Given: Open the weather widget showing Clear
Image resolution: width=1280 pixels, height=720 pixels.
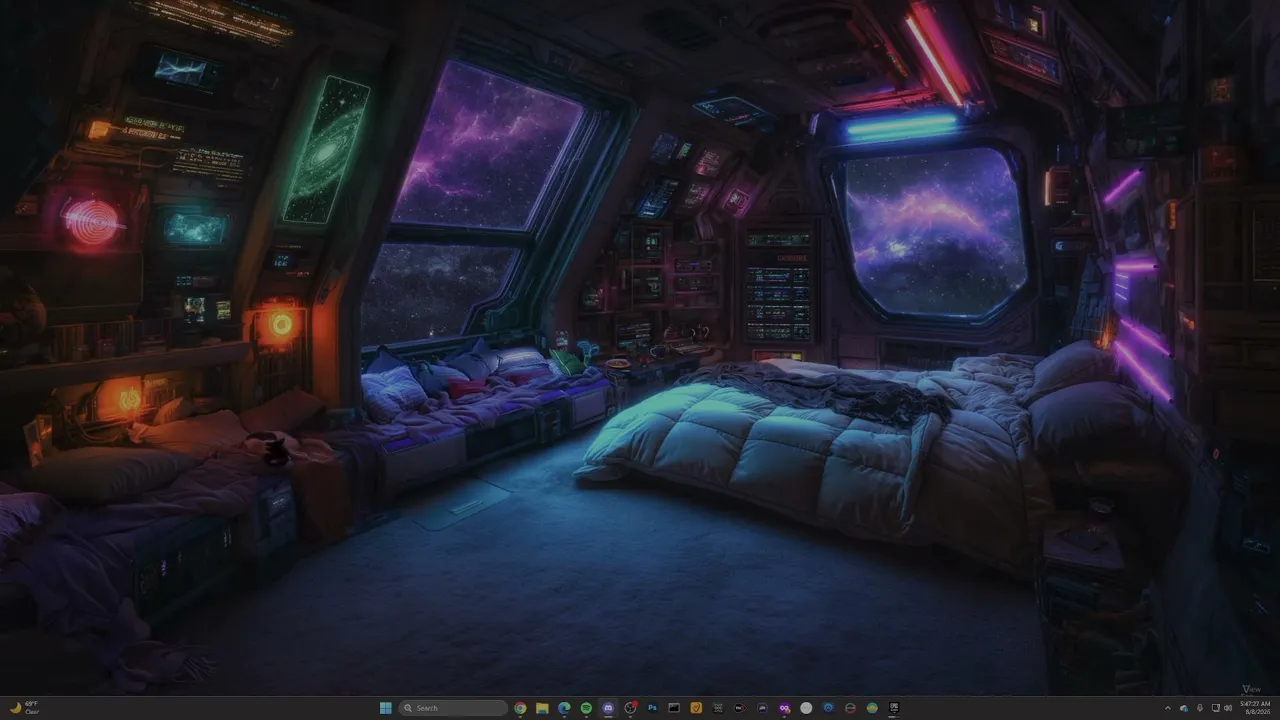Looking at the screenshot, I should pos(24,708).
